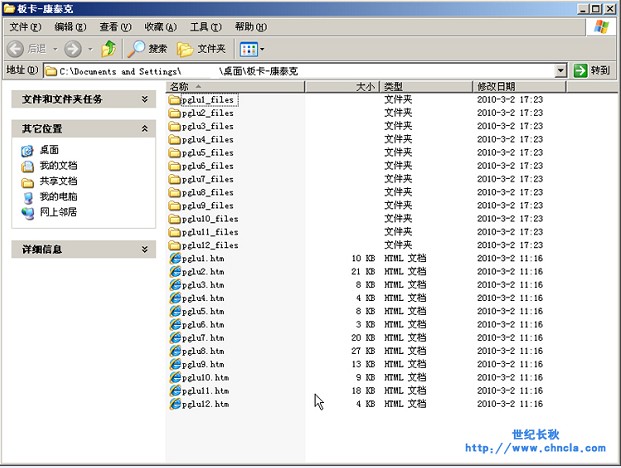The image size is (621, 468).
Task: Select the pglu2.htm file icon
Action: [175, 272]
